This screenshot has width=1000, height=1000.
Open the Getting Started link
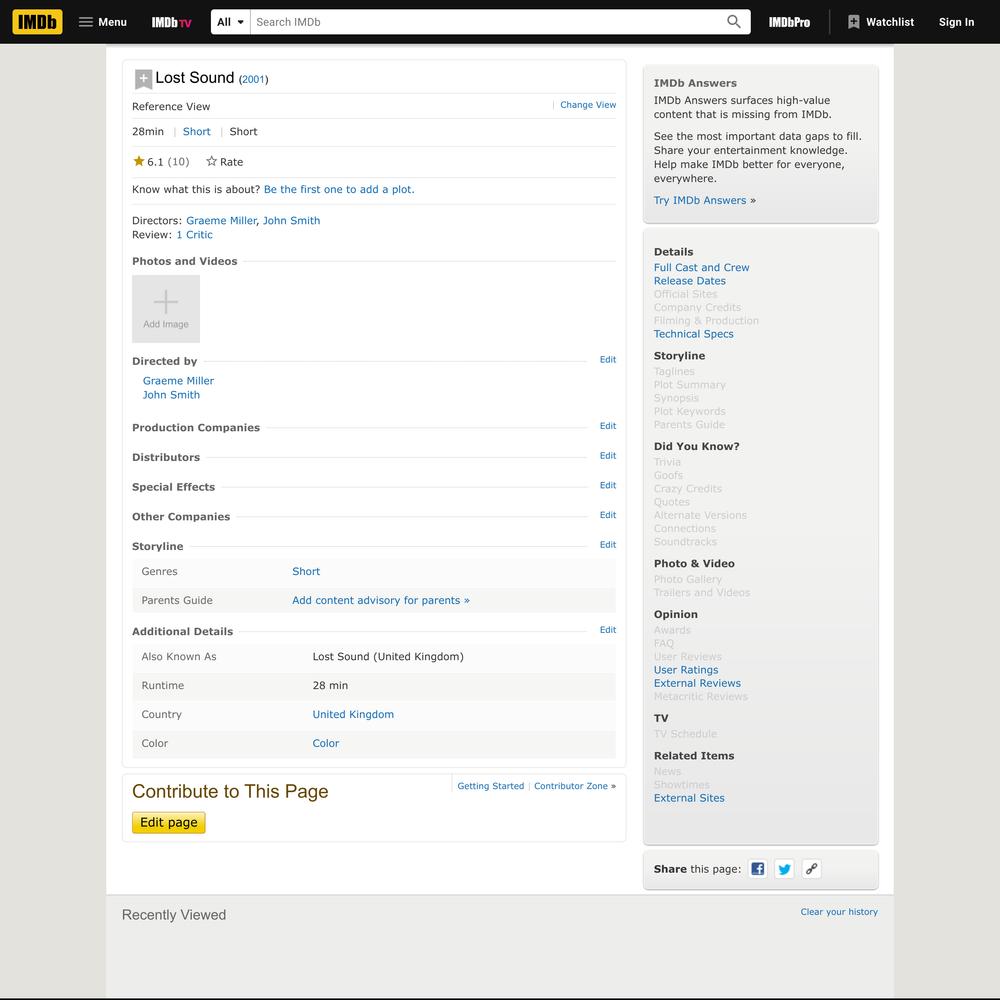[491, 786]
